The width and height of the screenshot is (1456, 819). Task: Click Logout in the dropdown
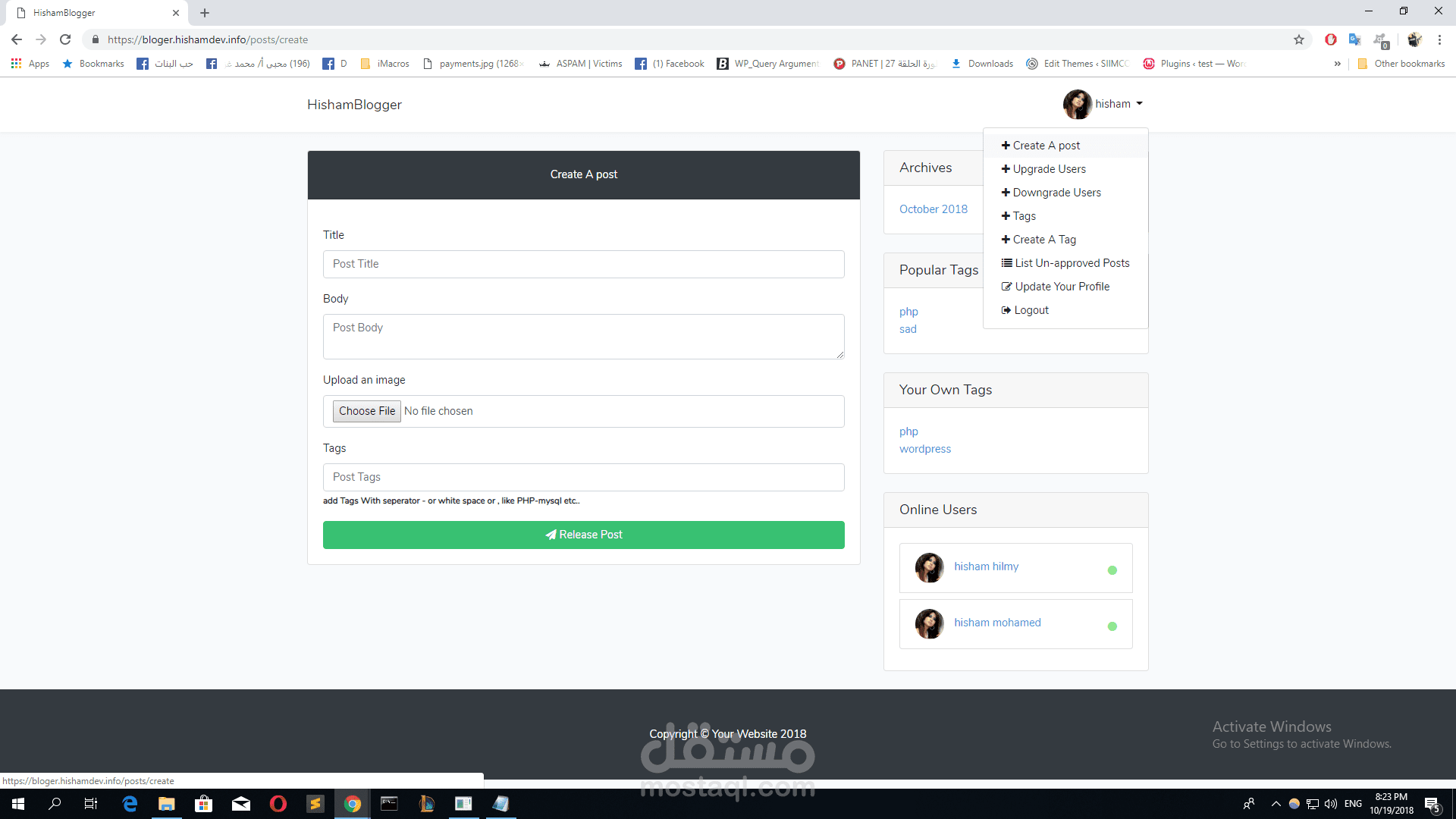point(1065,310)
